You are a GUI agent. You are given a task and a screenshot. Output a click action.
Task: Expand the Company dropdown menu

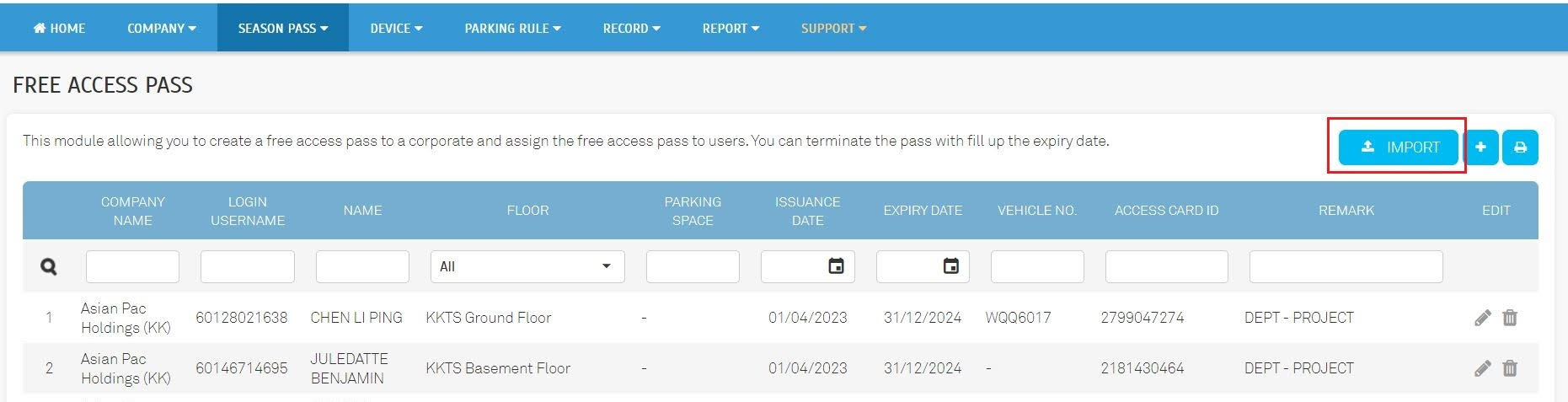[161, 28]
